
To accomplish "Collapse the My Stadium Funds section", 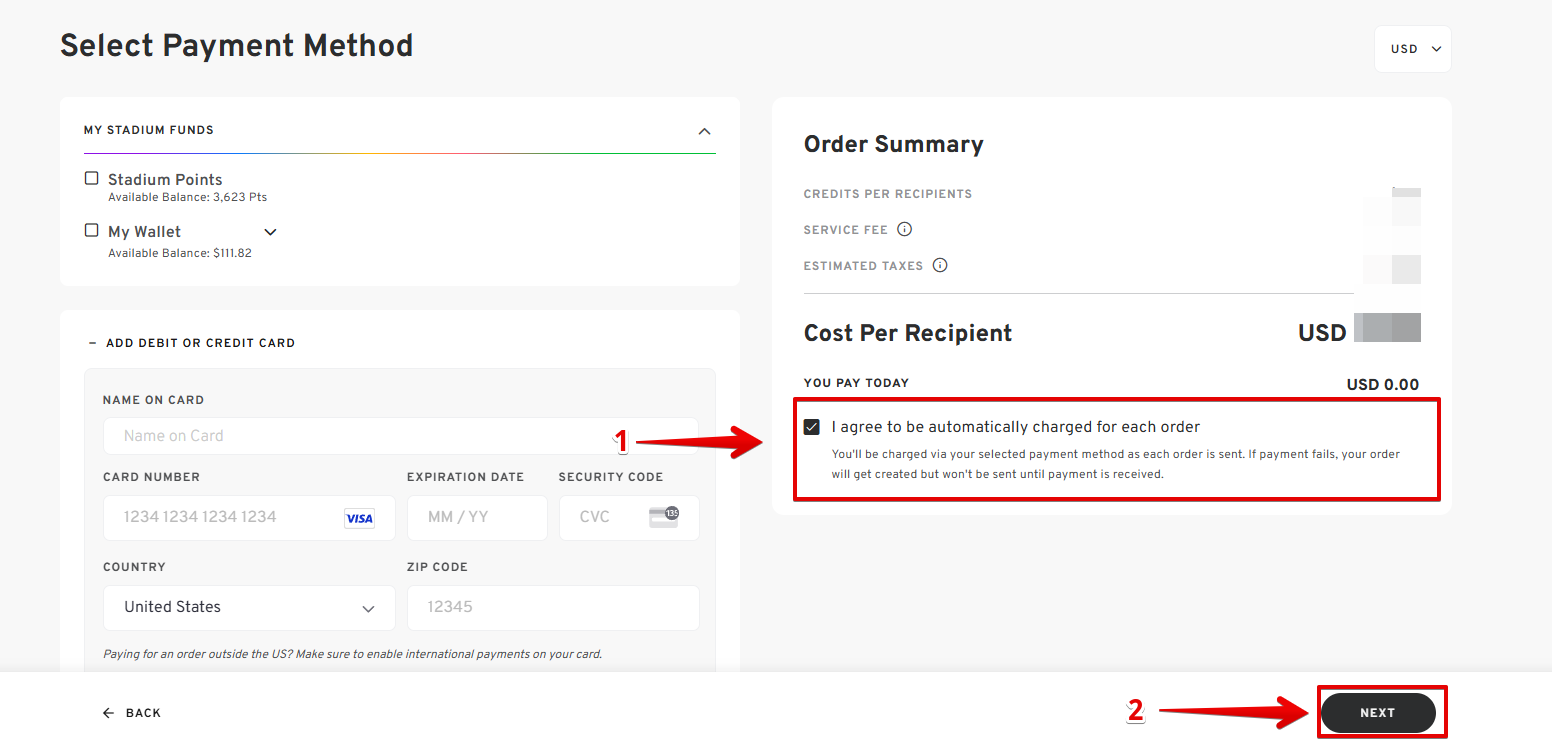I will tap(704, 131).
